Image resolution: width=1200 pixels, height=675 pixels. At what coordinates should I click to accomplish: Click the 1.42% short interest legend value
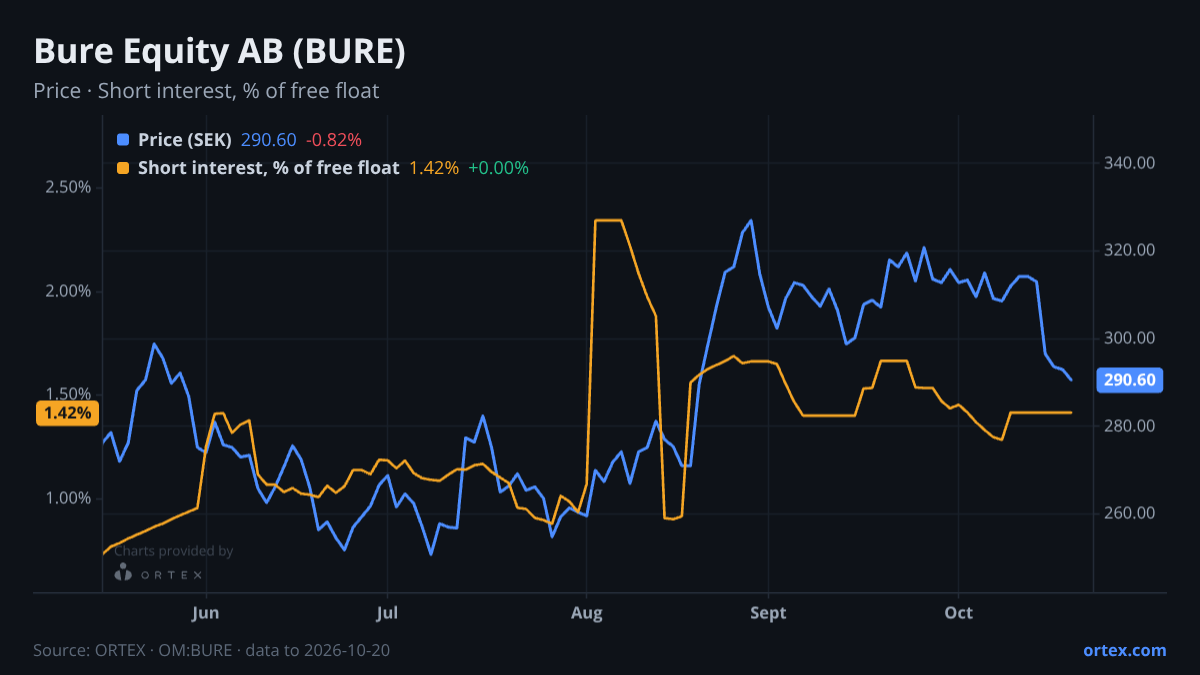[x=434, y=168]
